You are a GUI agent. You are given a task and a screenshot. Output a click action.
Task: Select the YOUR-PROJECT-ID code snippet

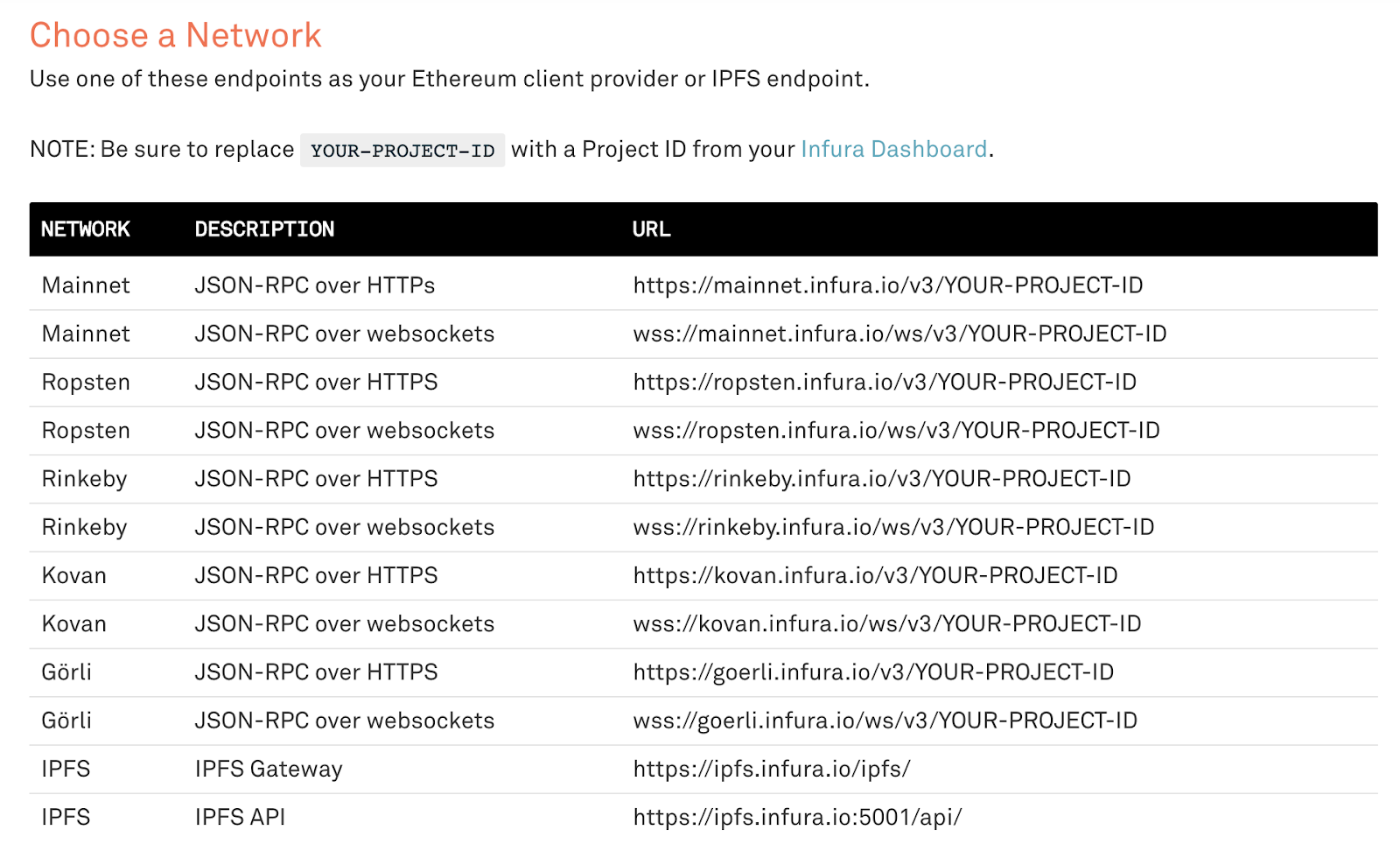(402, 151)
